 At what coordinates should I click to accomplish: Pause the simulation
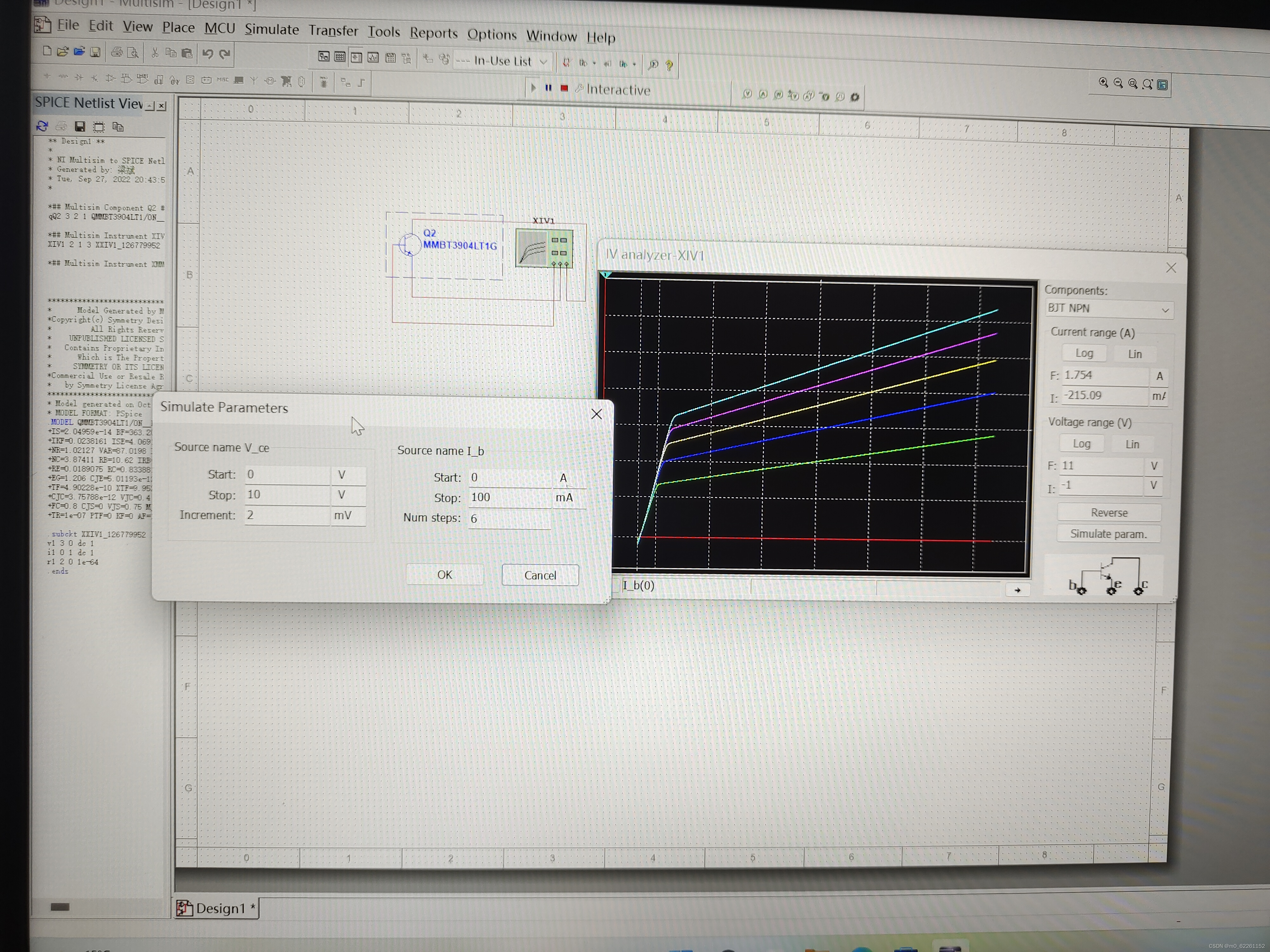click(x=548, y=88)
